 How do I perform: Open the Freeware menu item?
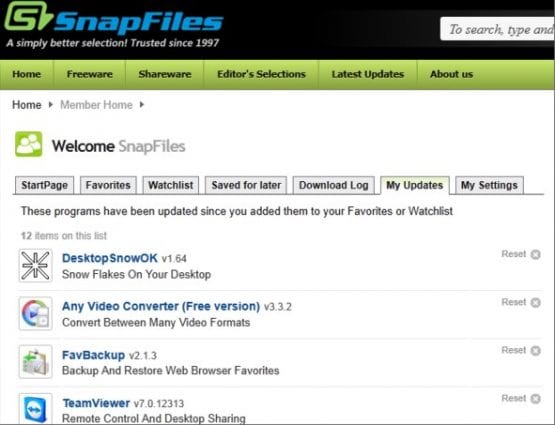click(90, 74)
